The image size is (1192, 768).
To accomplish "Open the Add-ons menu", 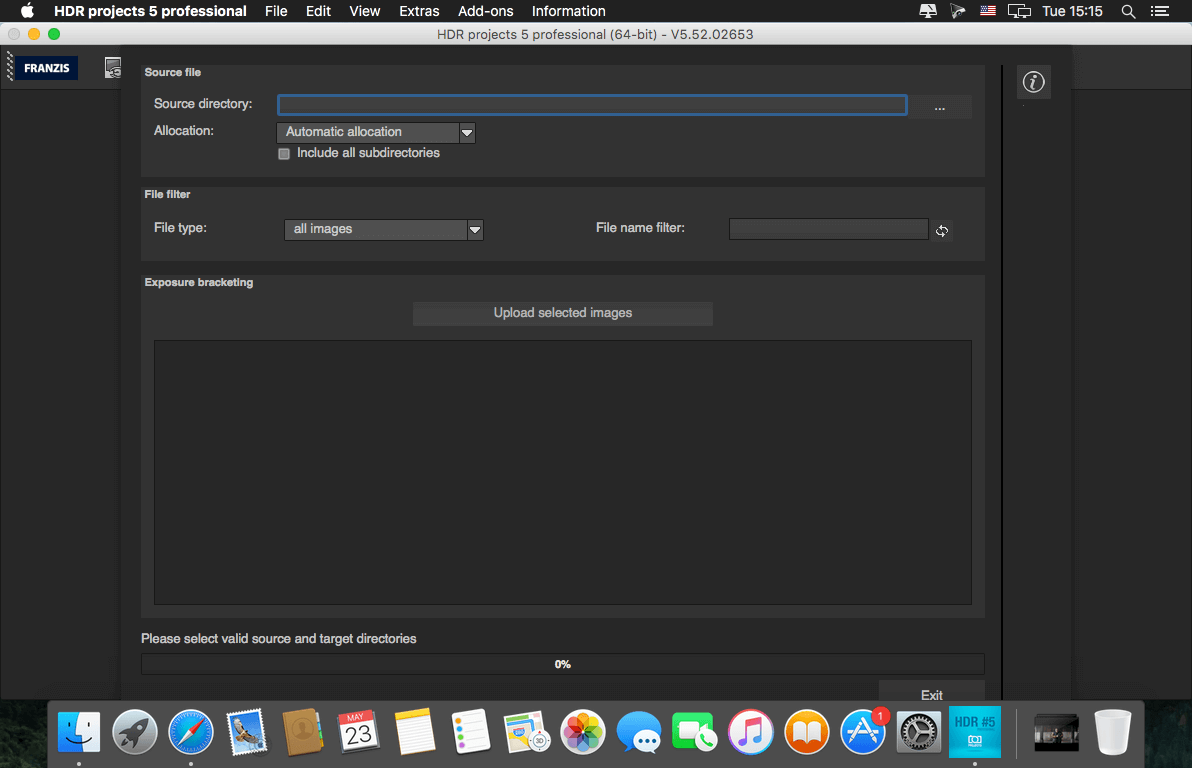I will click(x=485, y=11).
